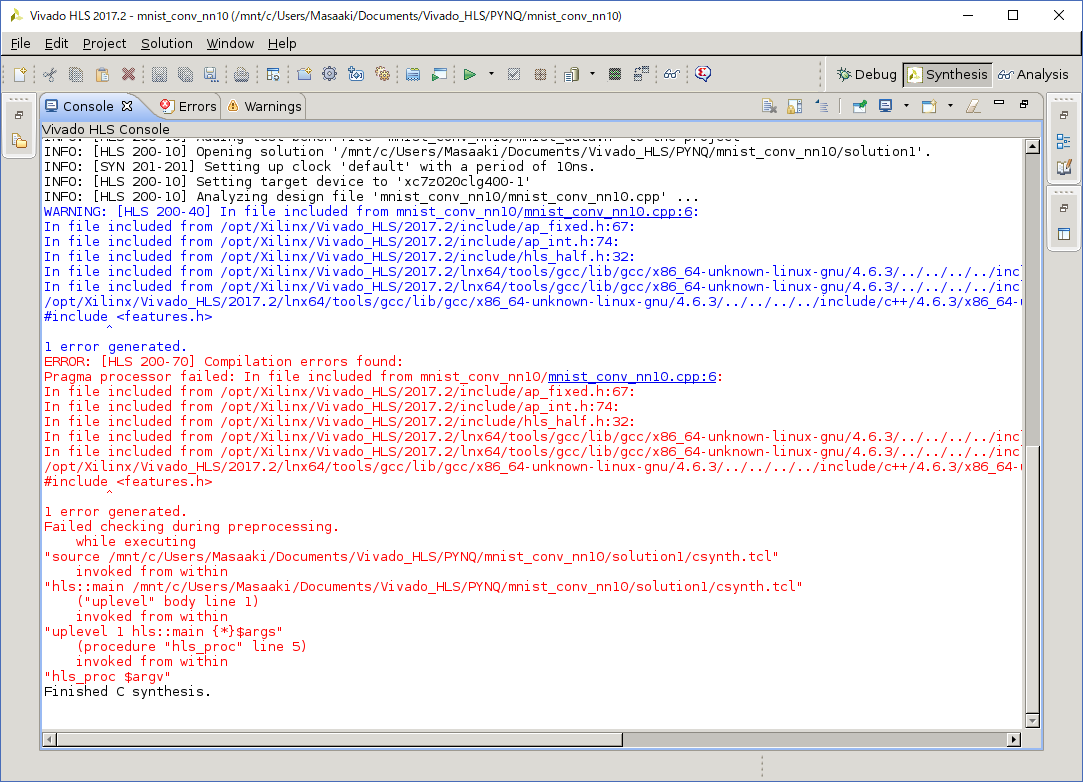
Task: Pin the Console view
Action: pos(859,105)
